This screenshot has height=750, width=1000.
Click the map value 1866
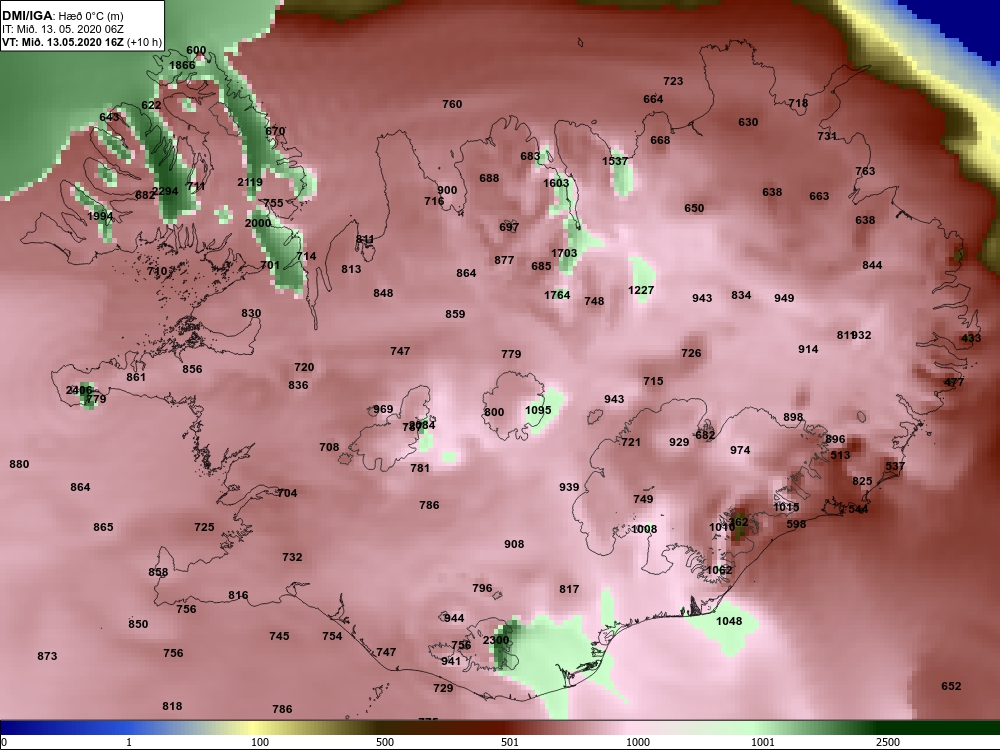point(182,65)
